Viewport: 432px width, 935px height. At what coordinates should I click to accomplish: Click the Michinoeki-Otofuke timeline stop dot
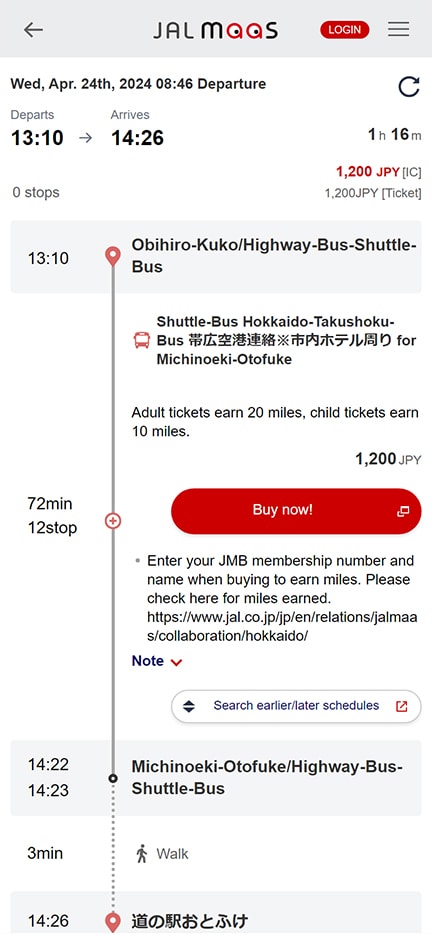tap(113, 778)
